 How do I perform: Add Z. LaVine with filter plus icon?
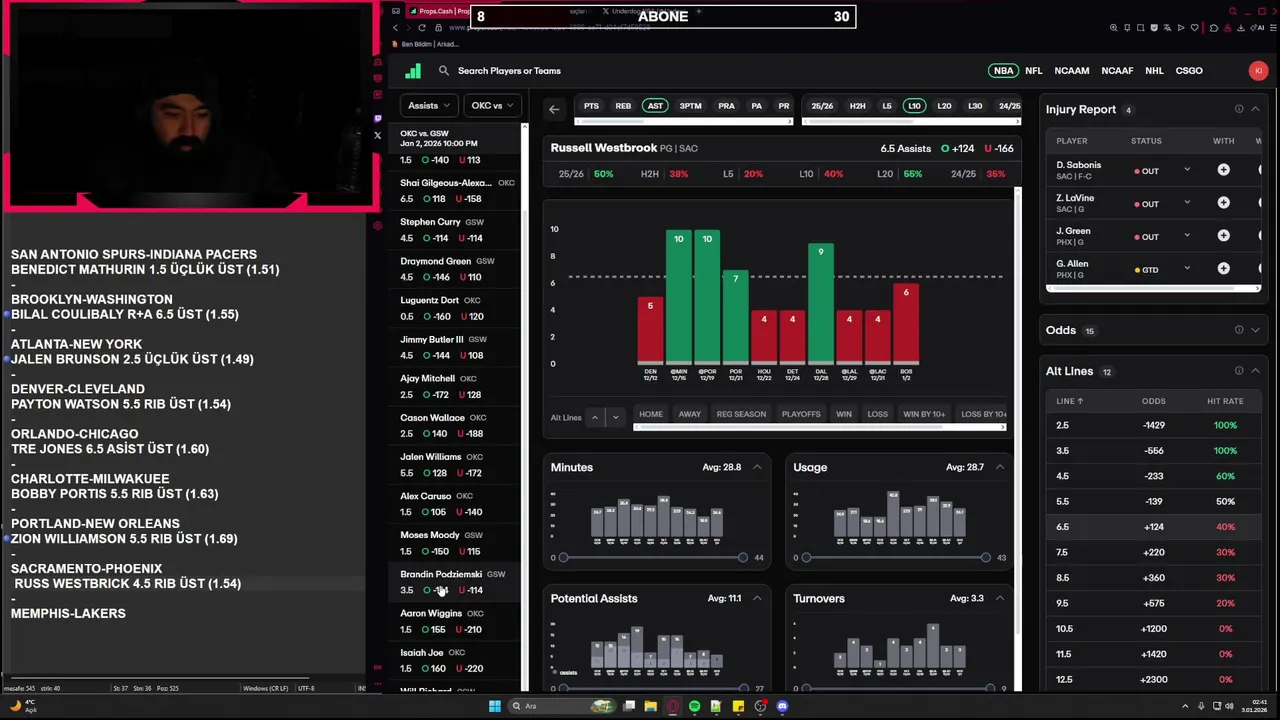tap(1223, 203)
